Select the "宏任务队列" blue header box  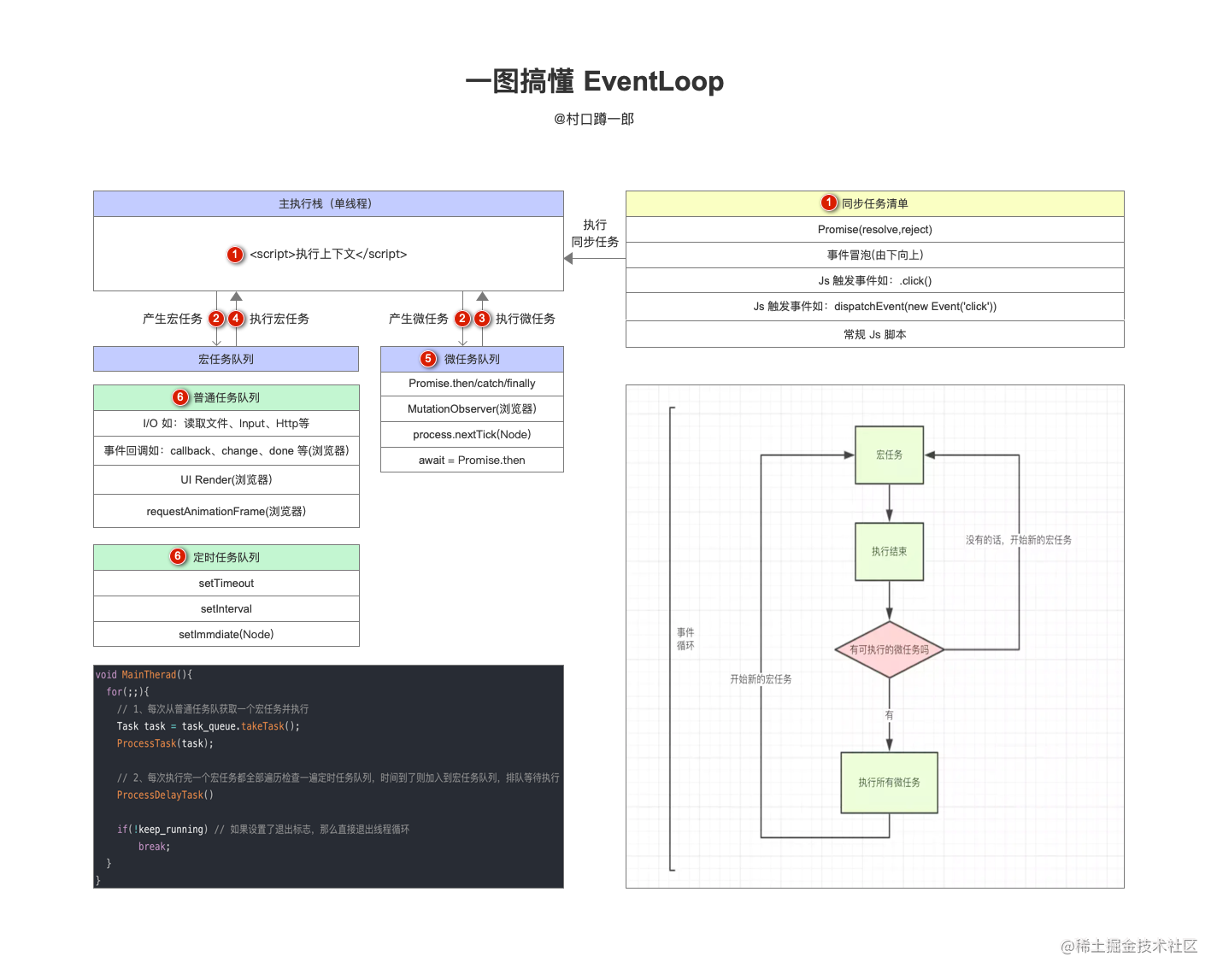226,359
